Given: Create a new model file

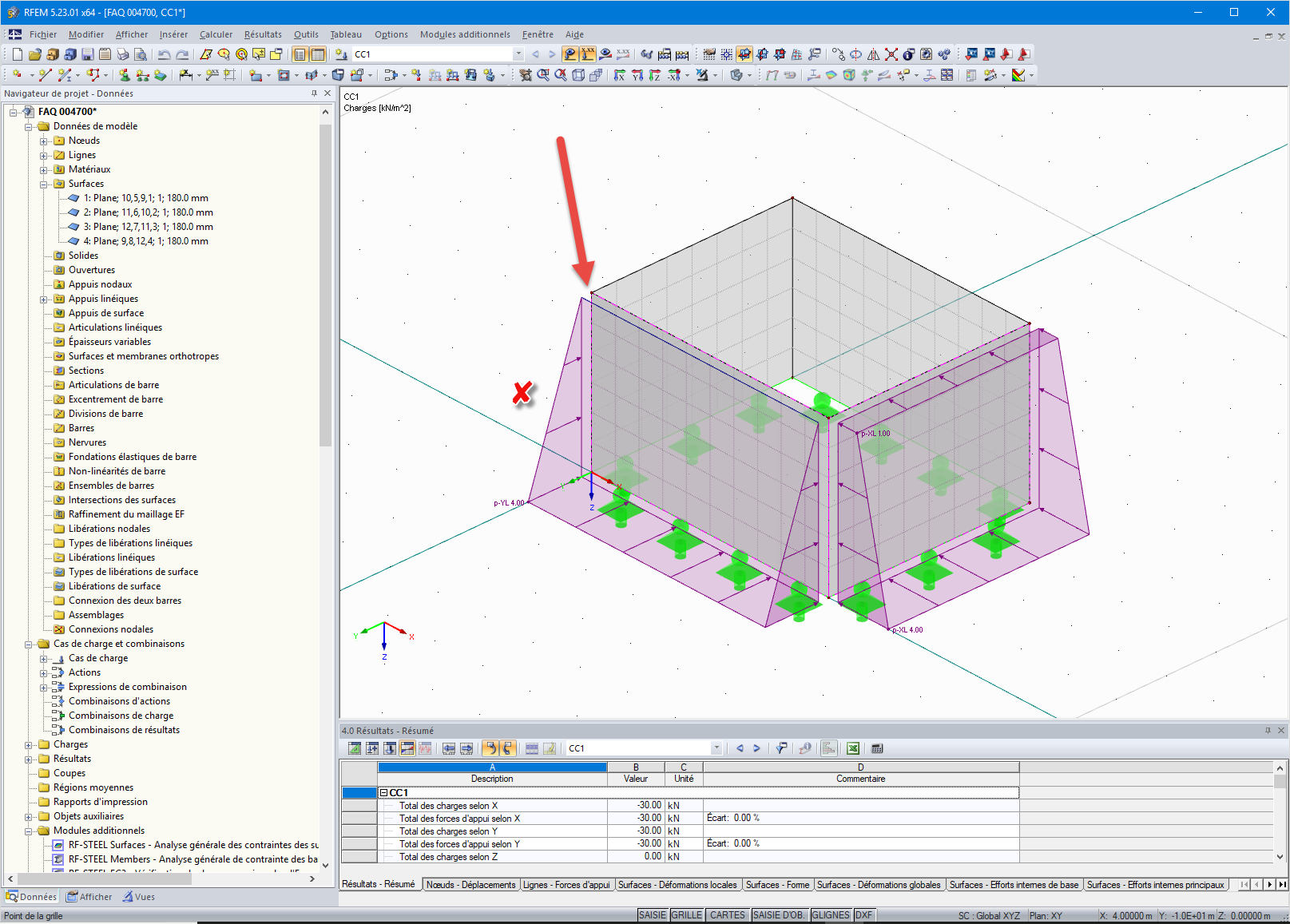Looking at the screenshot, I should tap(18, 54).
